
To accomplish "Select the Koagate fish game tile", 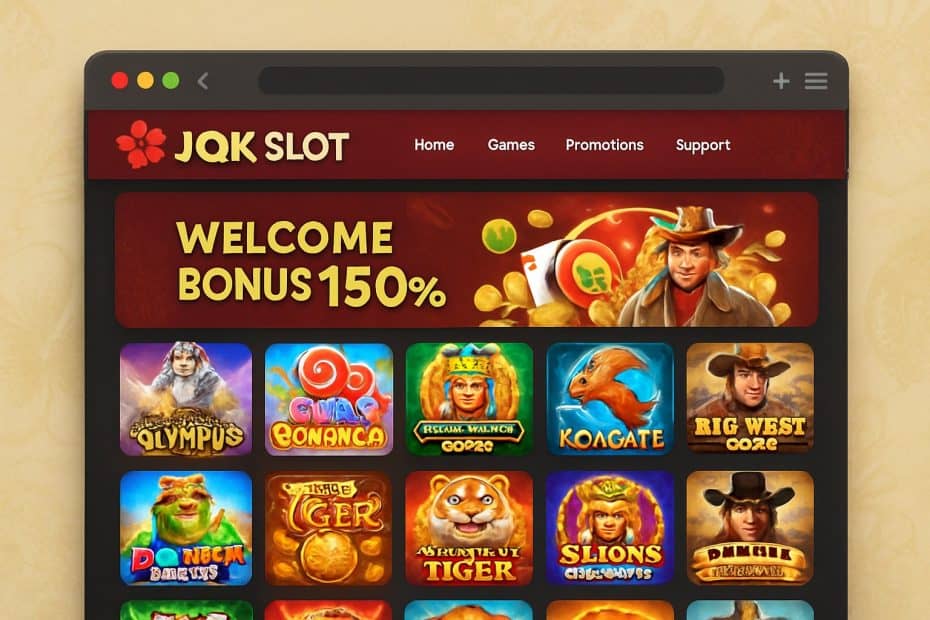I will tap(610, 399).
